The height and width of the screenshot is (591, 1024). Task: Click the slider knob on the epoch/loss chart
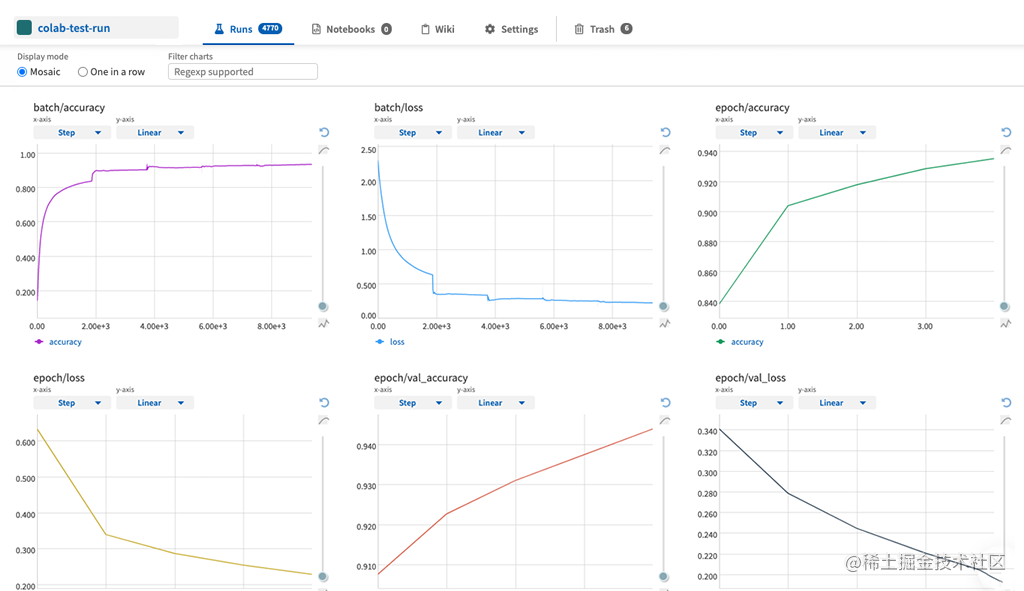(x=323, y=577)
